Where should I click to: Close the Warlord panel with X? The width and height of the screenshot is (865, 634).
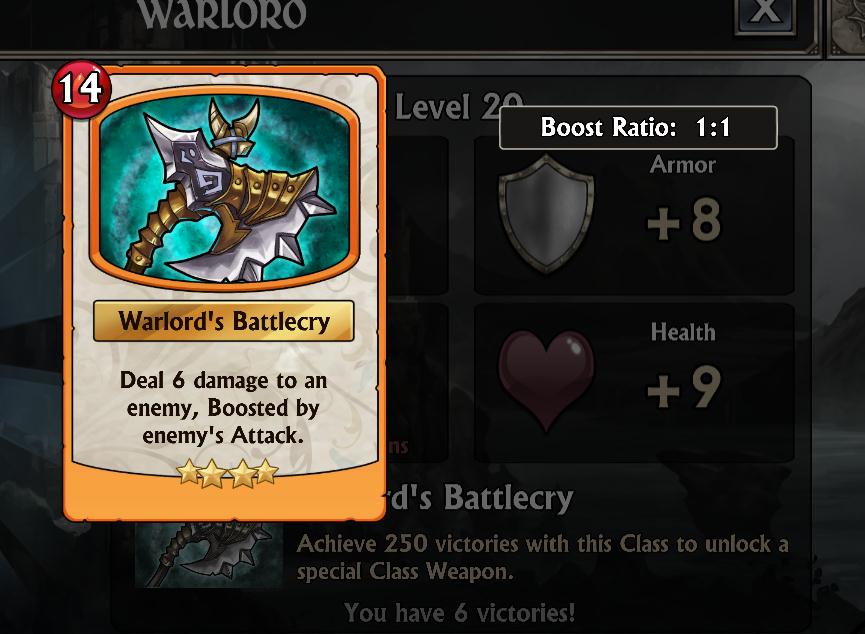765,14
